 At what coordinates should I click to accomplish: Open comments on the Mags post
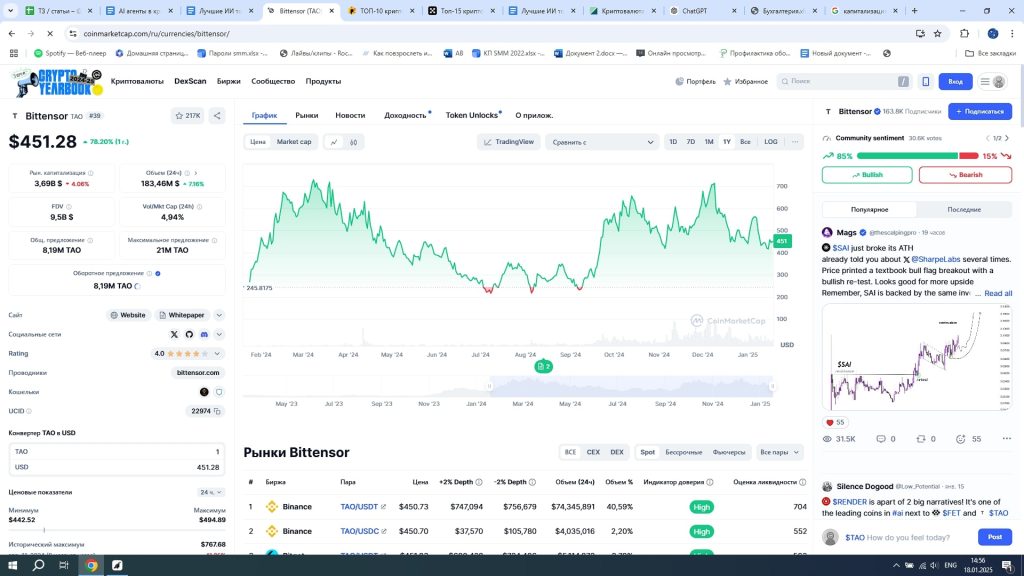pyautogui.click(x=886, y=439)
